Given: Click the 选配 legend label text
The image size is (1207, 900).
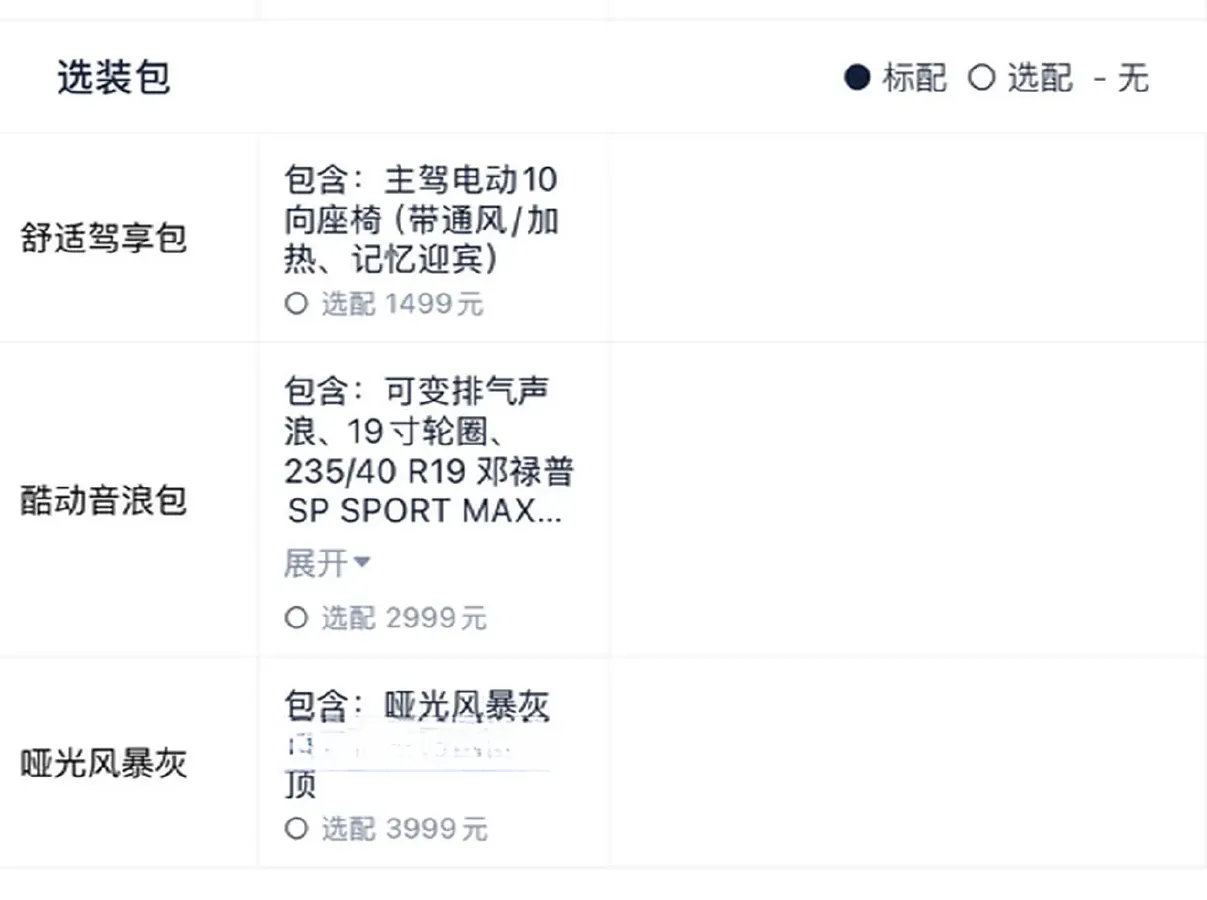Looking at the screenshot, I should pyautogui.click(x=1040, y=78).
